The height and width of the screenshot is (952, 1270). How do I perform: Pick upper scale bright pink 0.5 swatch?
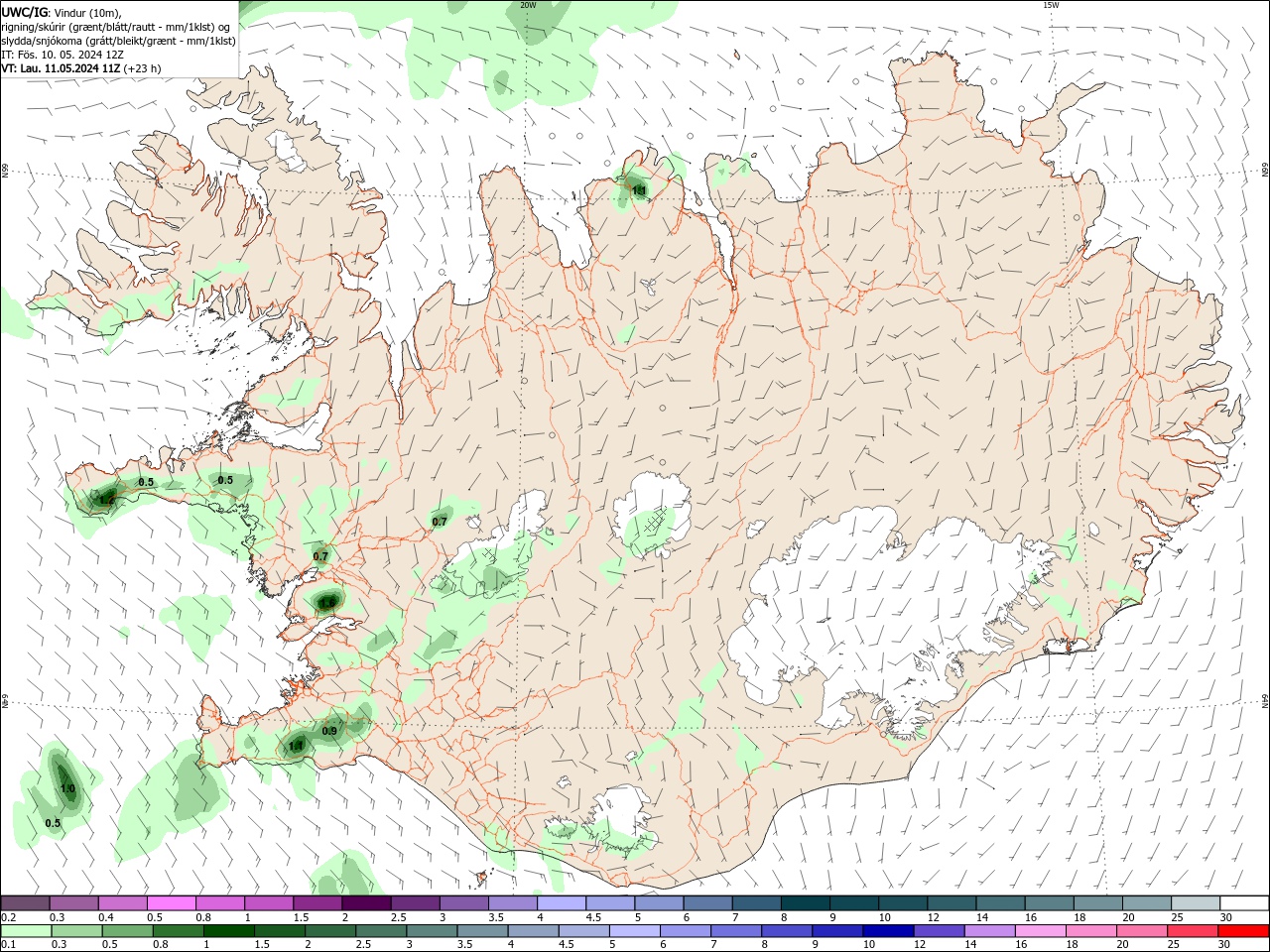point(171,902)
